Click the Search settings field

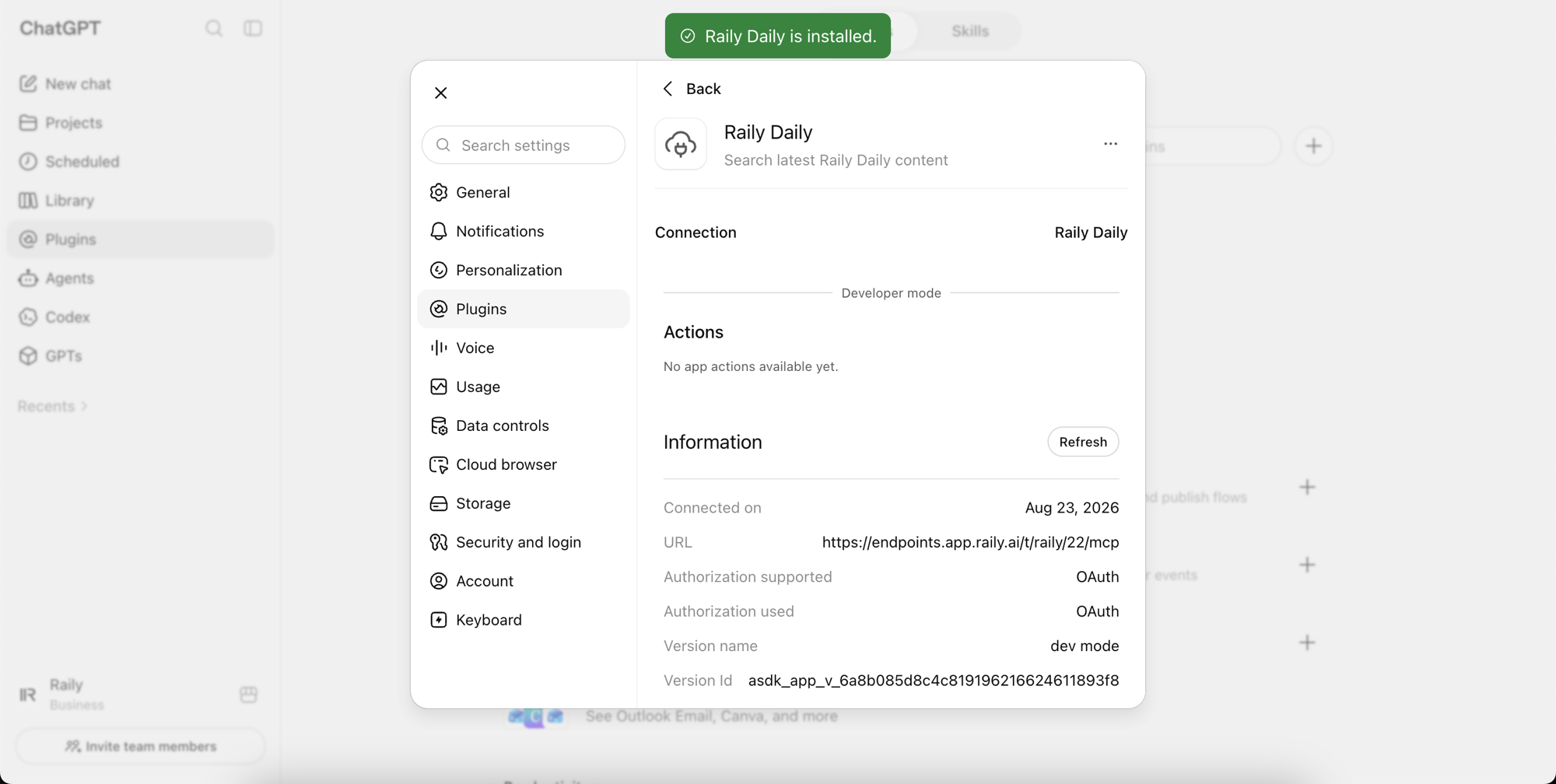pos(524,145)
